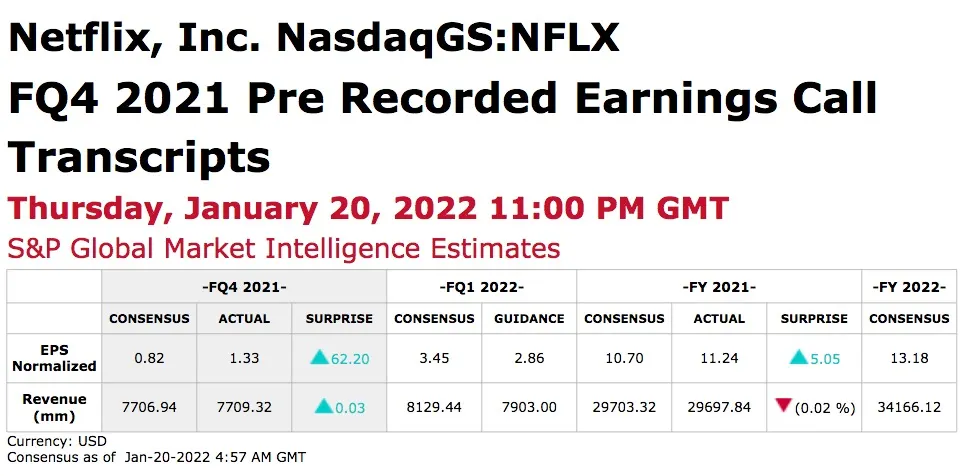Screen dimensions: 962x476
Task: Select the -FQ1 2022- column group header
Action: pyautogui.click(x=481, y=287)
